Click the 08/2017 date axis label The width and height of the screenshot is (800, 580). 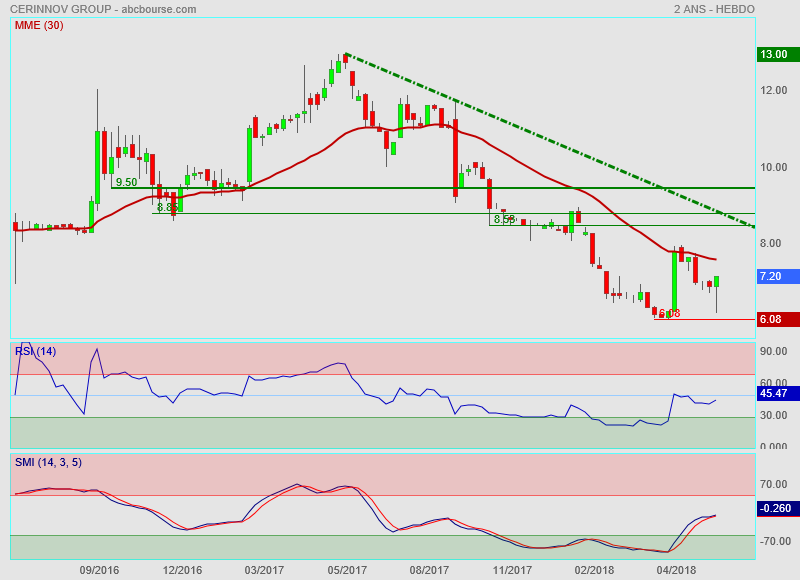[x=429, y=570]
